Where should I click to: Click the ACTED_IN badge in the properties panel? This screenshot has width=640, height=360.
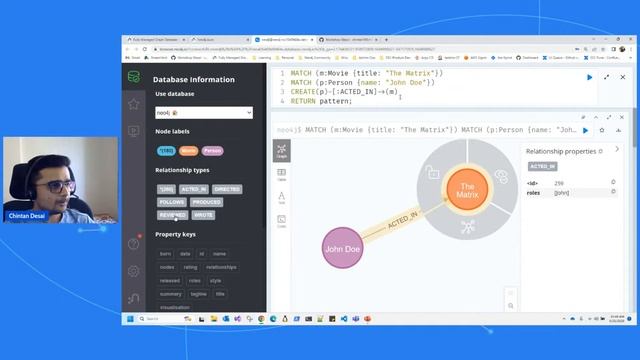point(542,166)
